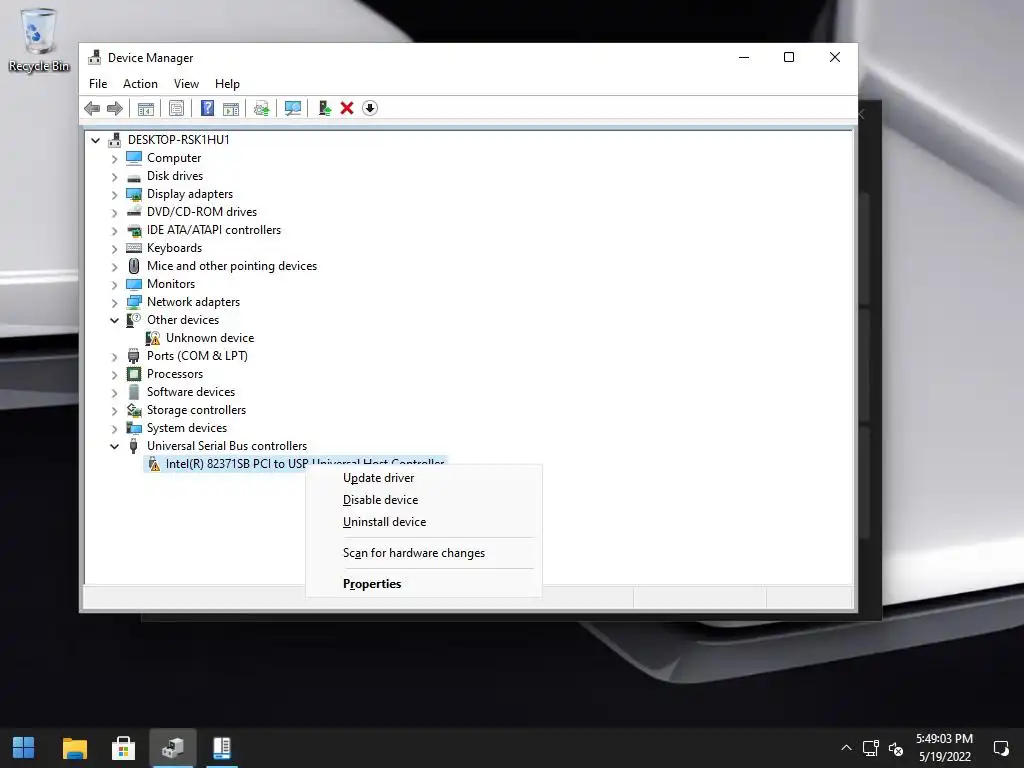Select the DVD/CD-ROM drives label
The width and height of the screenshot is (1024, 768).
(202, 212)
